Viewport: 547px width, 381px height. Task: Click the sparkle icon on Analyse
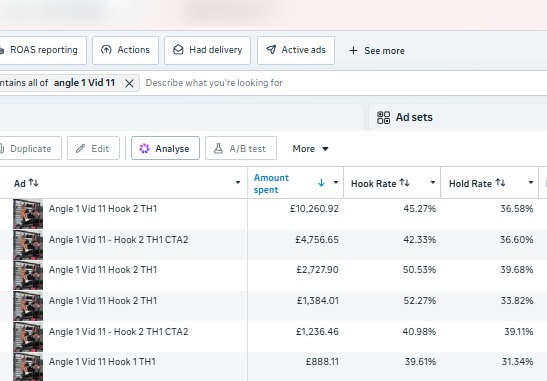(x=144, y=149)
